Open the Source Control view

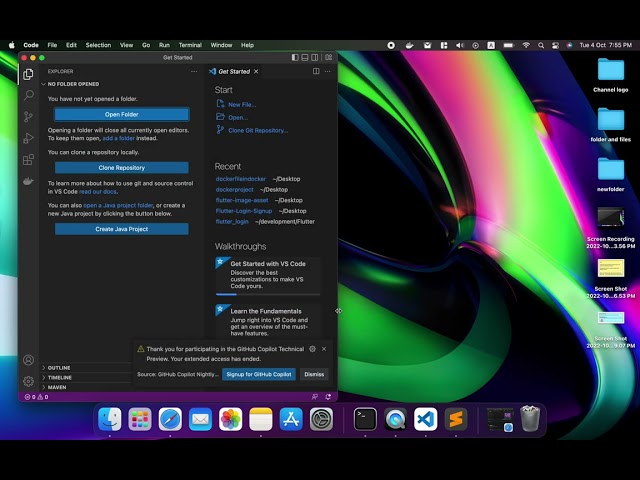pos(28,117)
